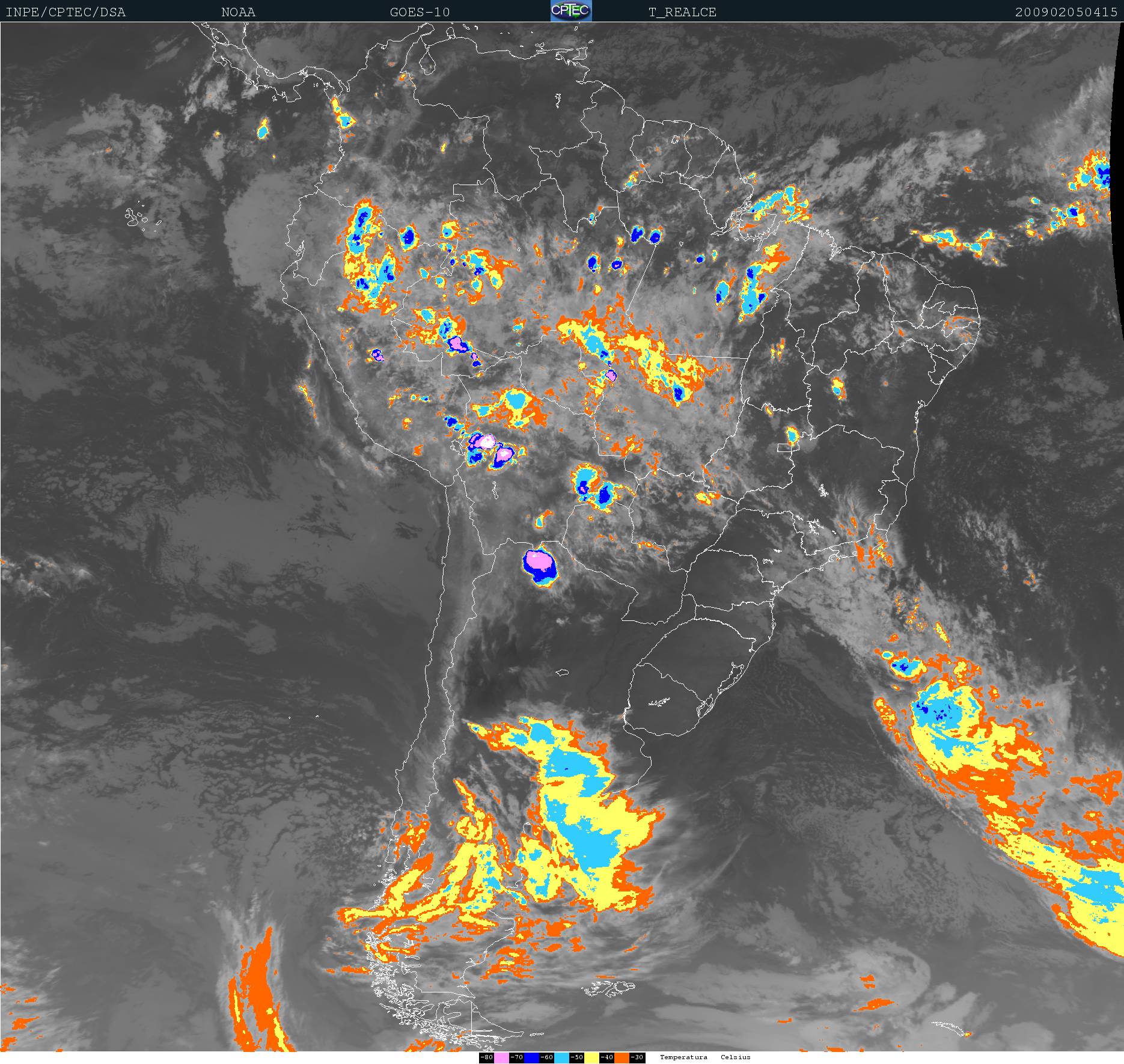Click the CPTEC logo in the header
Image resolution: width=1124 pixels, height=1064 pixels.
tap(571, 11)
